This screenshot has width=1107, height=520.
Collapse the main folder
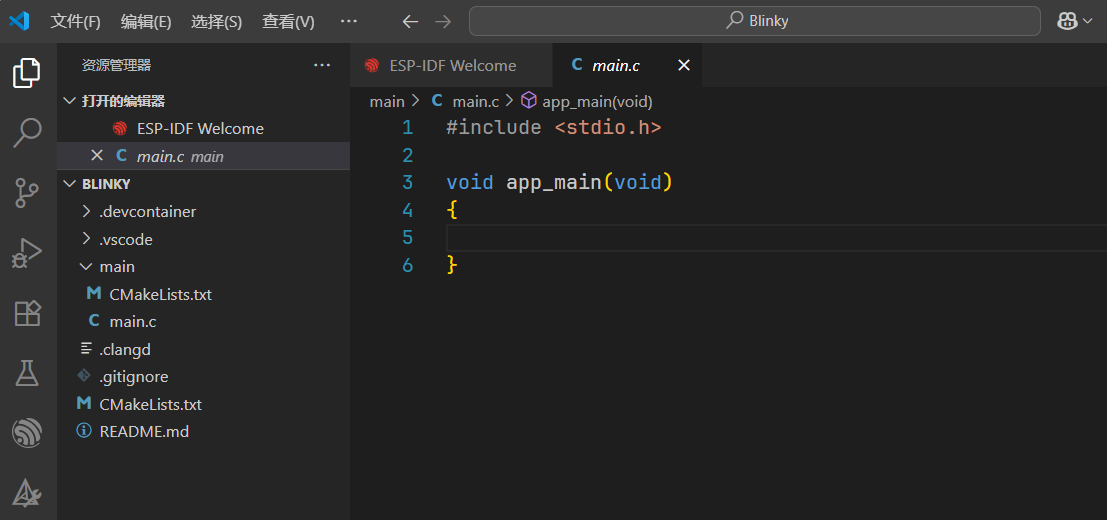tap(116, 267)
